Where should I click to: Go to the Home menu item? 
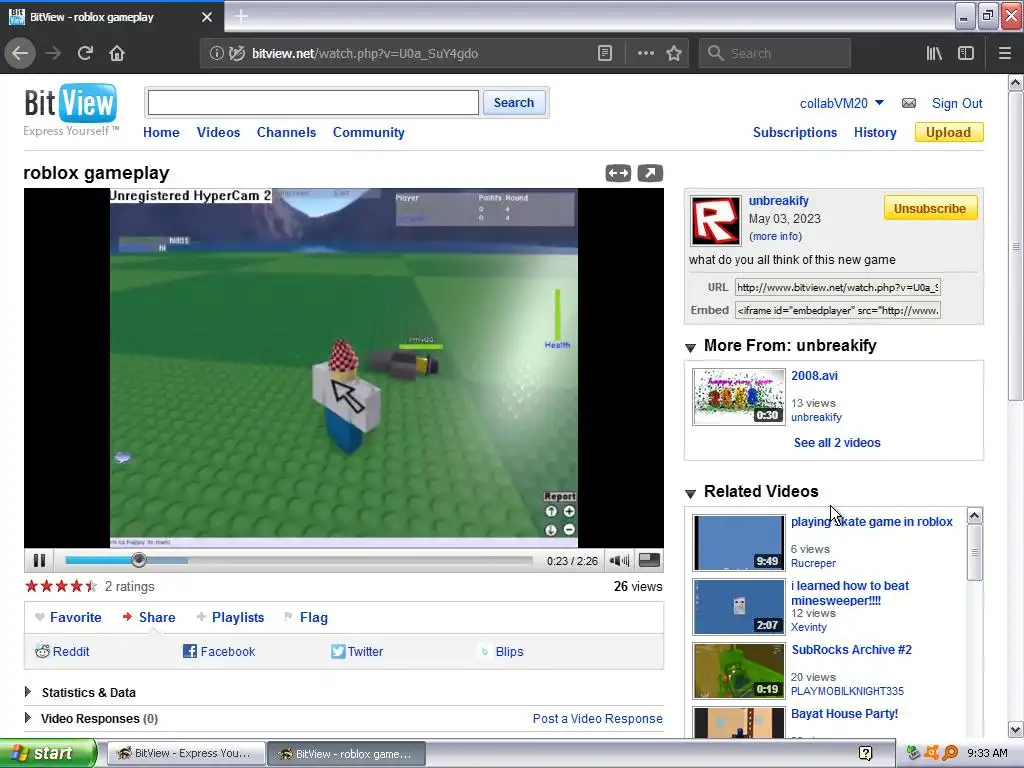click(x=161, y=133)
